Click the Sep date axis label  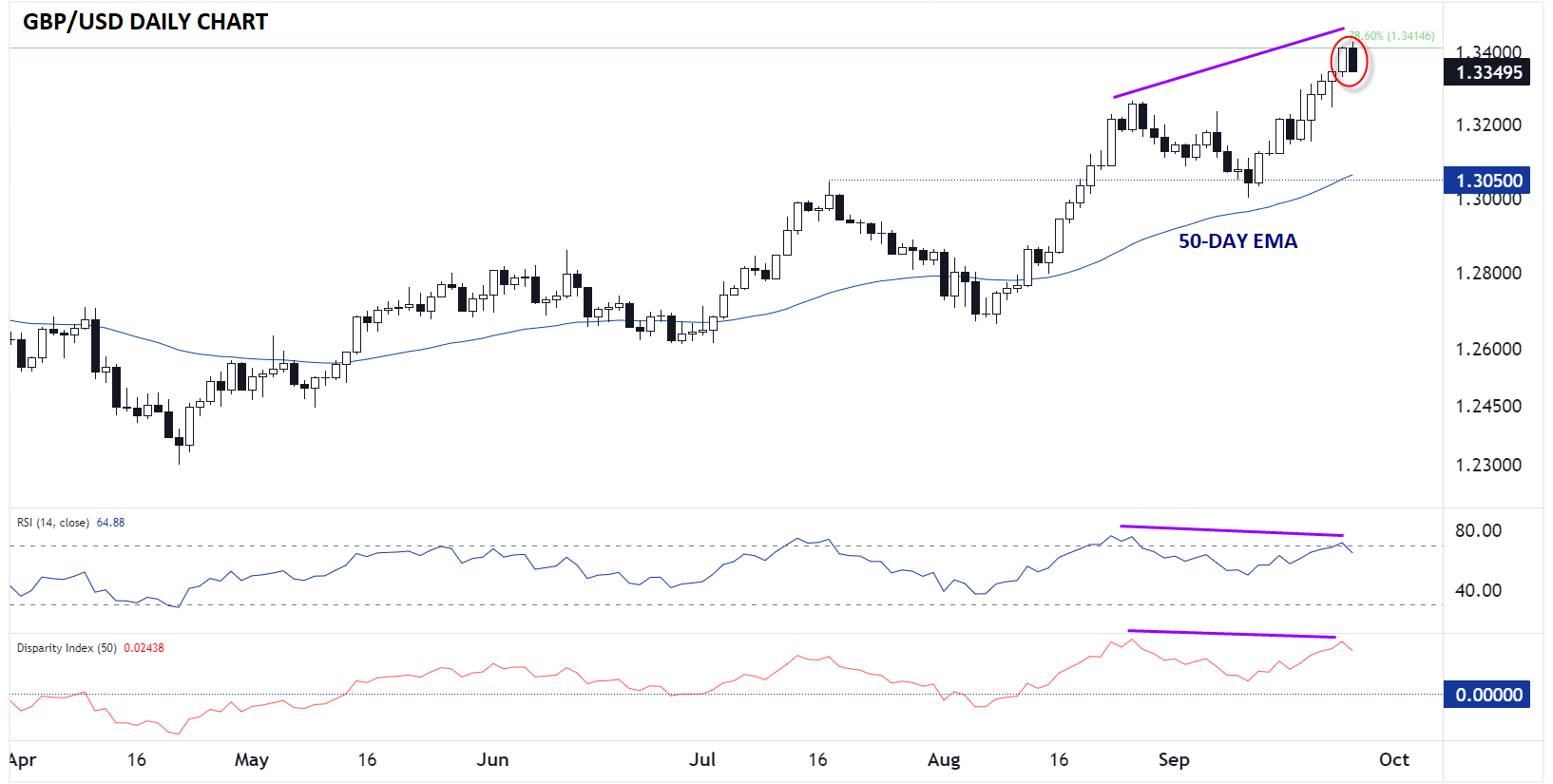(x=1174, y=759)
